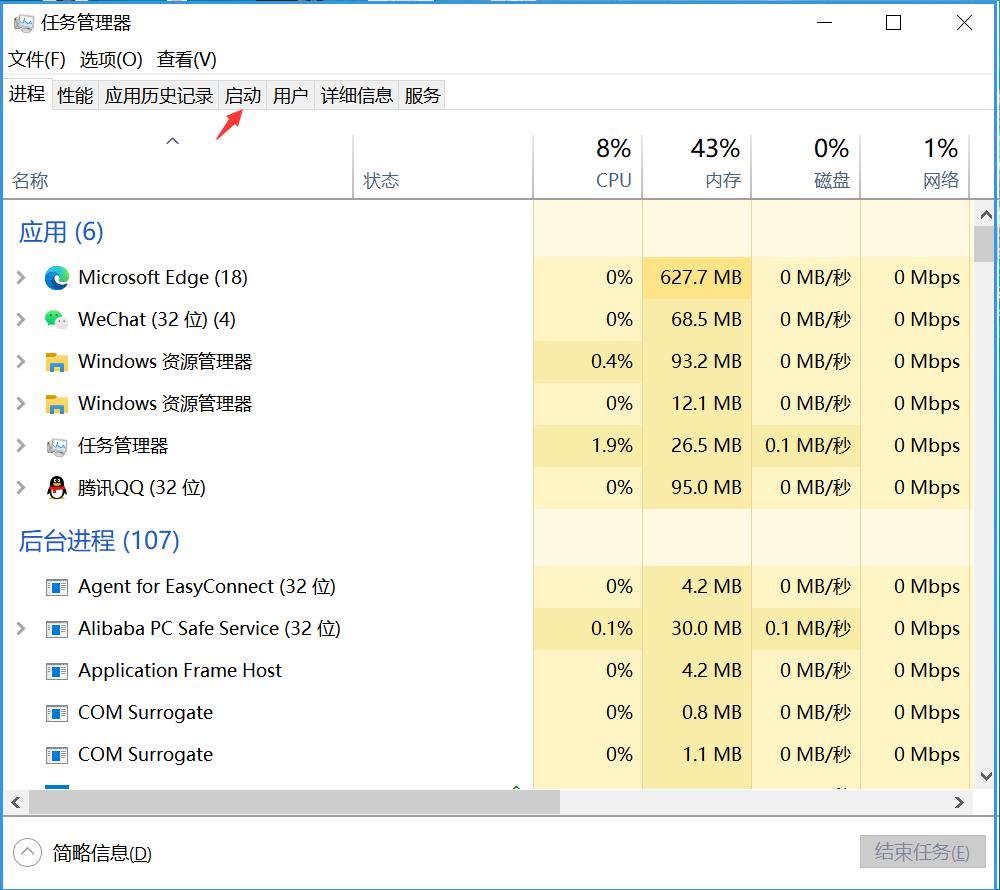Expand the WeChat process group
This screenshot has width=1000, height=890.
[x=22, y=320]
